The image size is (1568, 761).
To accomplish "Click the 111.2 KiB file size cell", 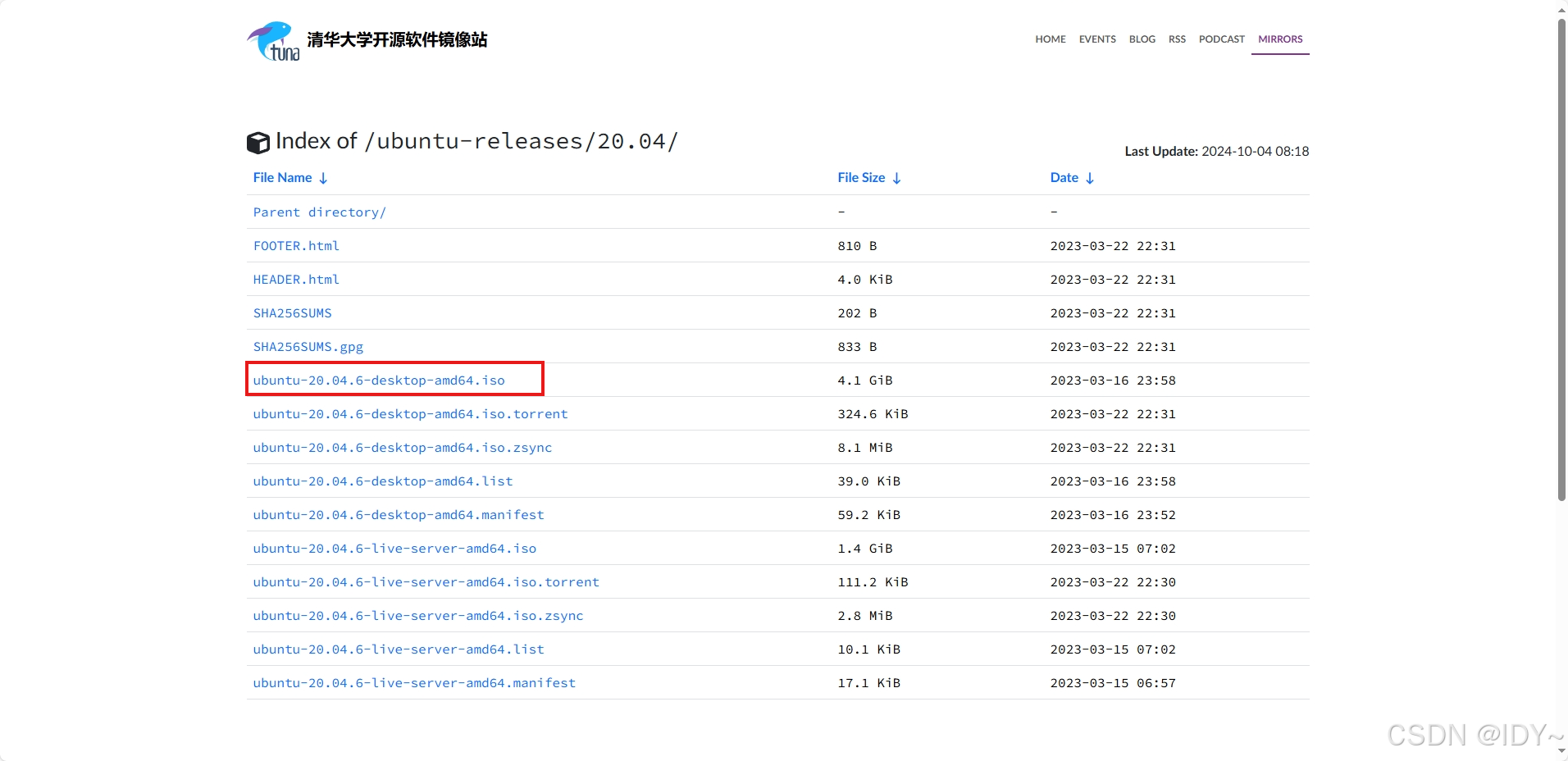I will pyautogui.click(x=873, y=582).
